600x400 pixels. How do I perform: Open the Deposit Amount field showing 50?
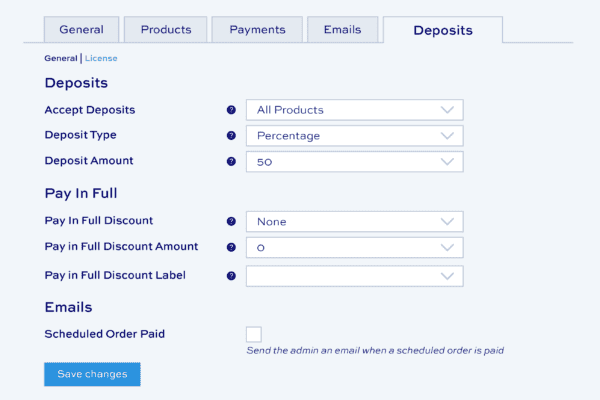coord(354,162)
